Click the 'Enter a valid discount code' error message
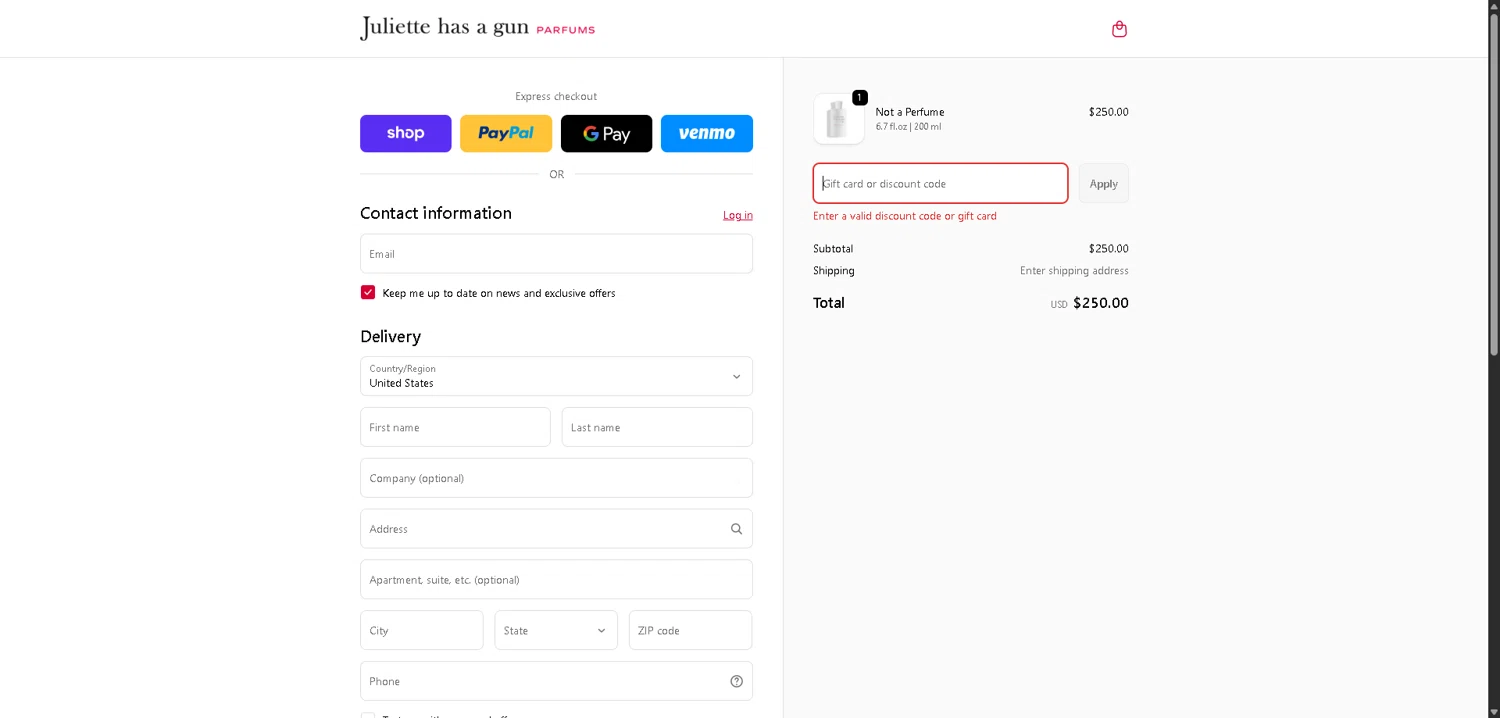This screenshot has height=718, width=1500. click(905, 216)
